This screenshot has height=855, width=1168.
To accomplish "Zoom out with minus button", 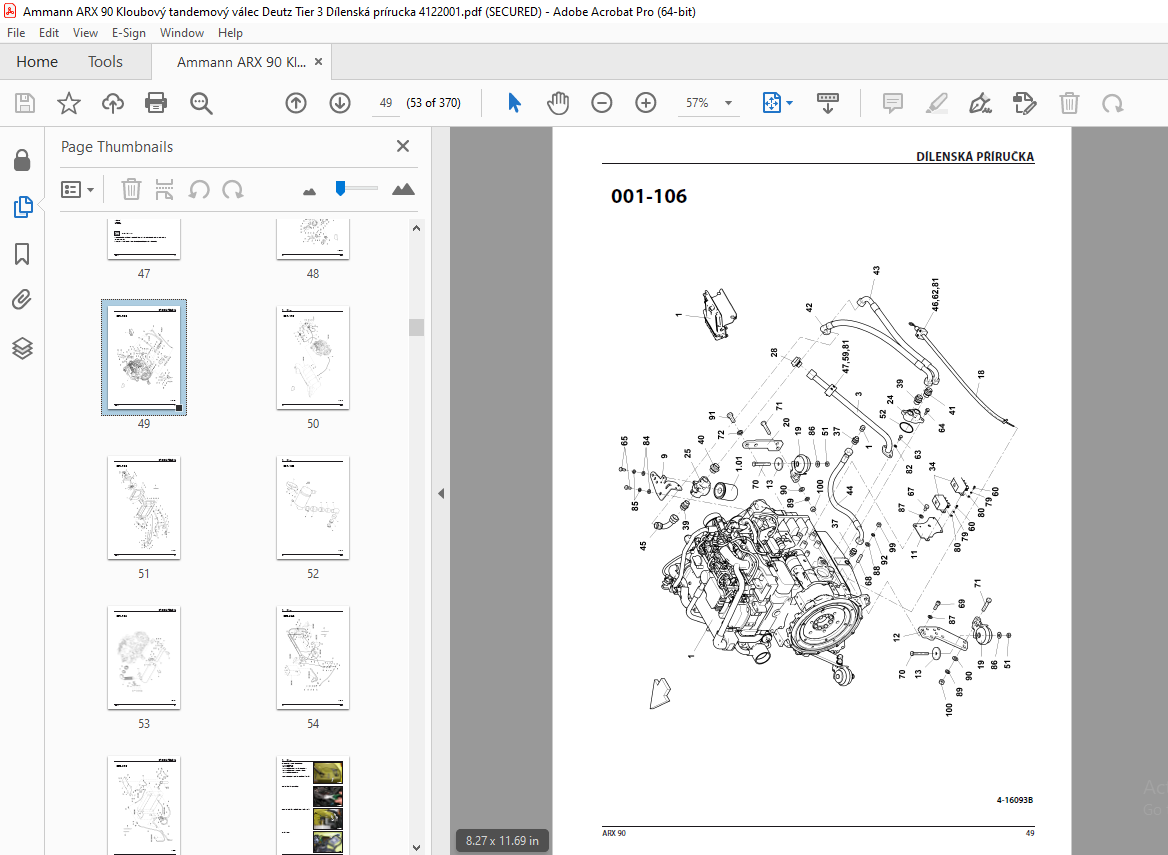I will (x=601, y=103).
